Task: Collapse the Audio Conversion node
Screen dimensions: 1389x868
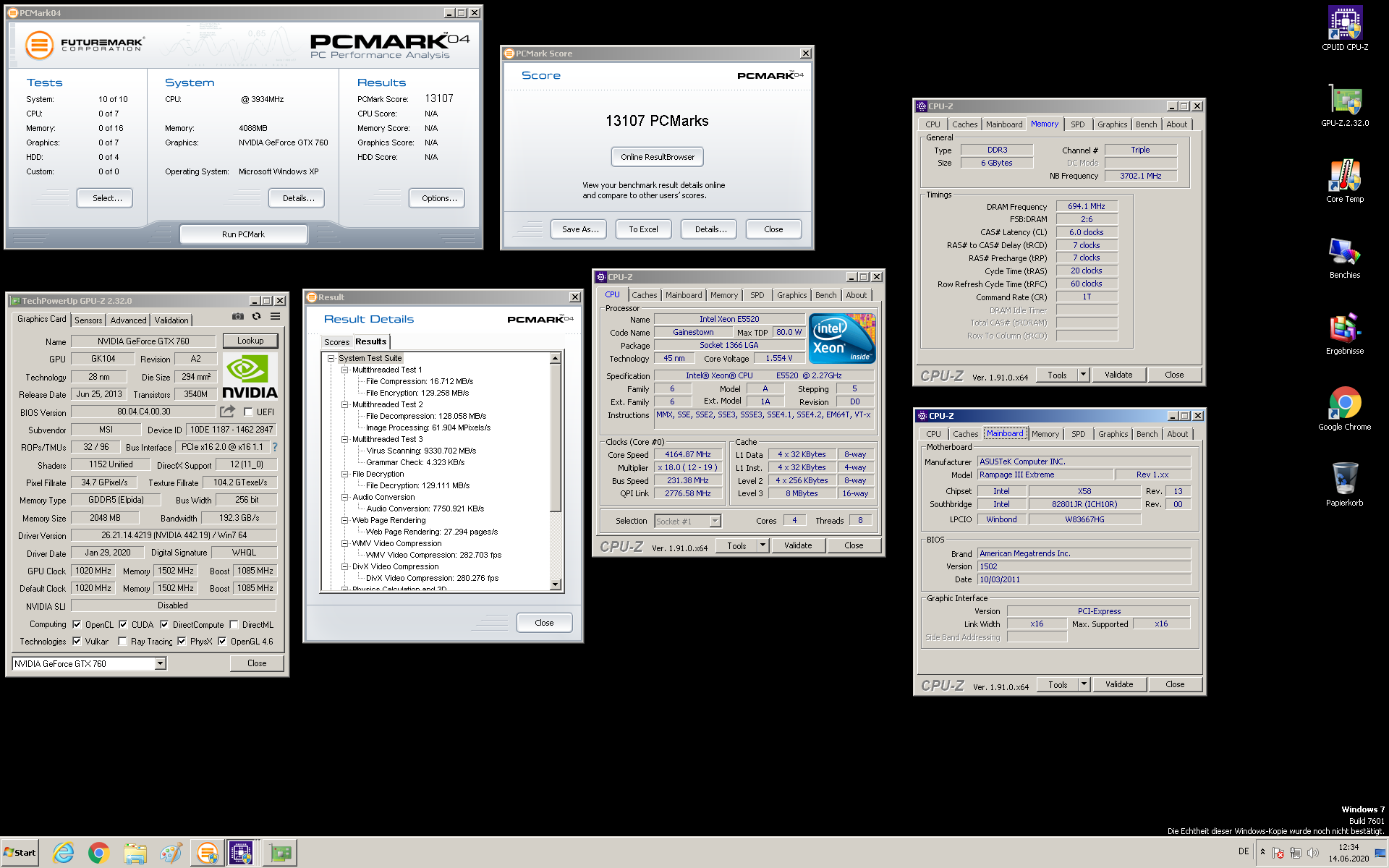Action: [x=345, y=498]
